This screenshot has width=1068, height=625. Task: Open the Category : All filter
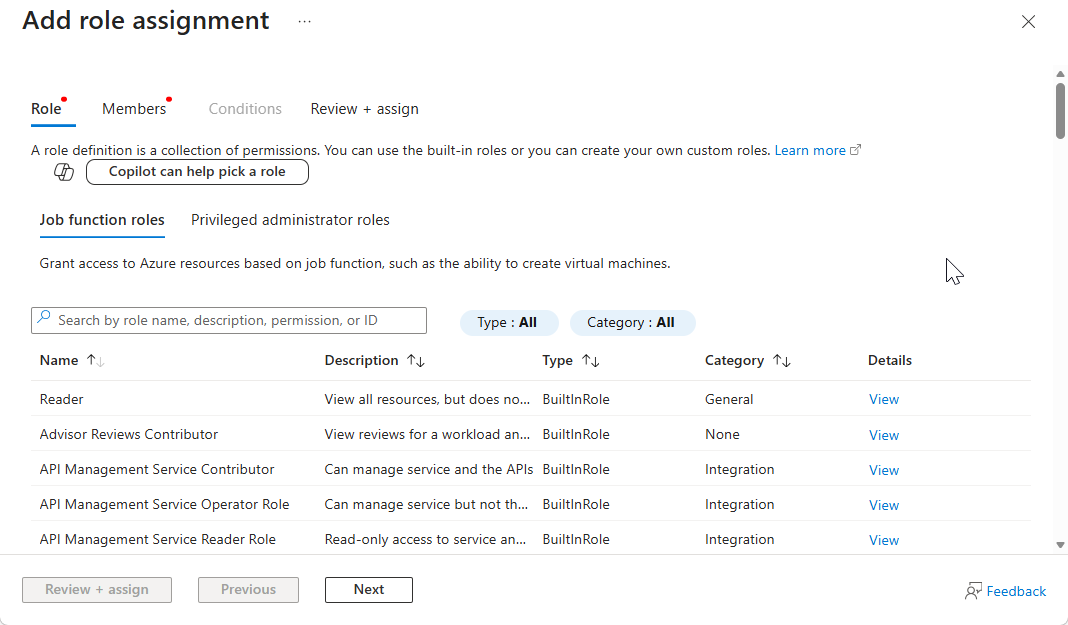point(632,323)
